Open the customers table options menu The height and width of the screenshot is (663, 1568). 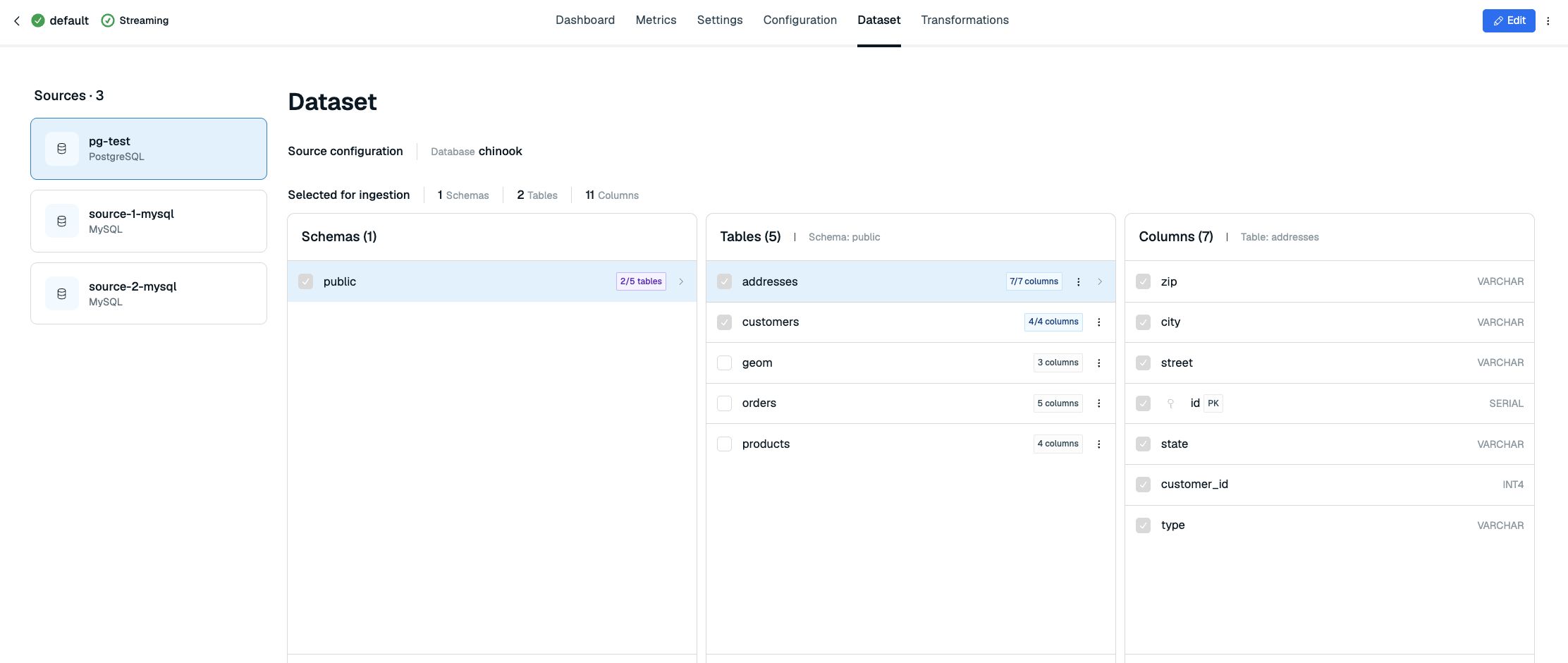[1098, 322]
